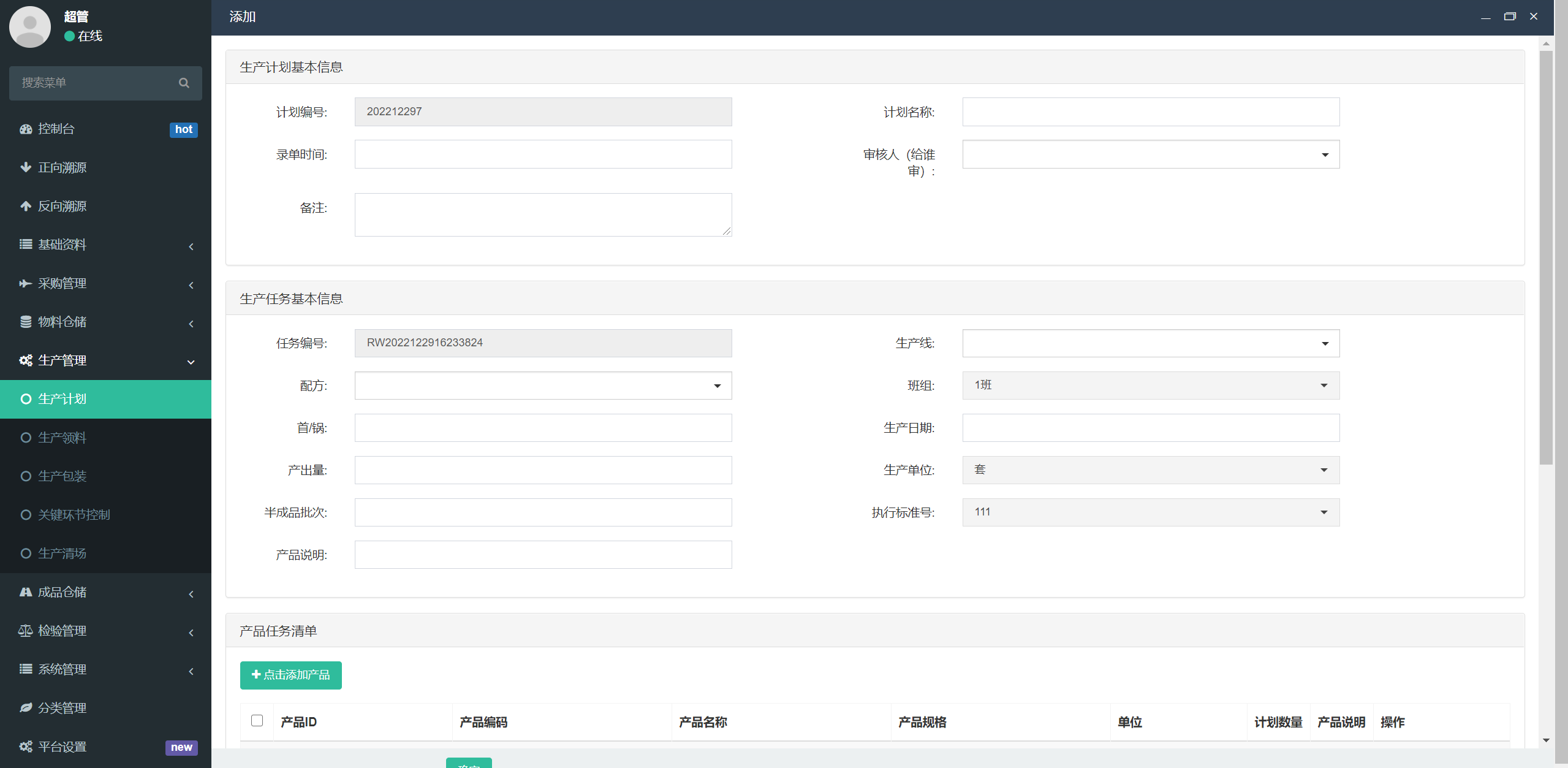The width and height of the screenshot is (1568, 768).
Task: Focus the 半成品批次 input field
Action: 543,512
